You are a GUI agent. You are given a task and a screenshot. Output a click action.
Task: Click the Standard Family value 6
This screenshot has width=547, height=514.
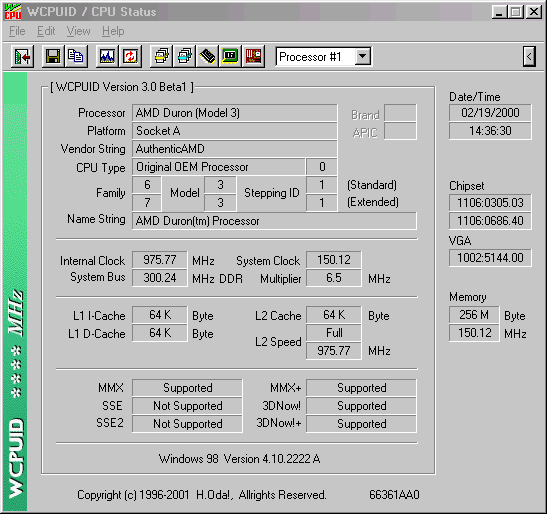coord(147,185)
